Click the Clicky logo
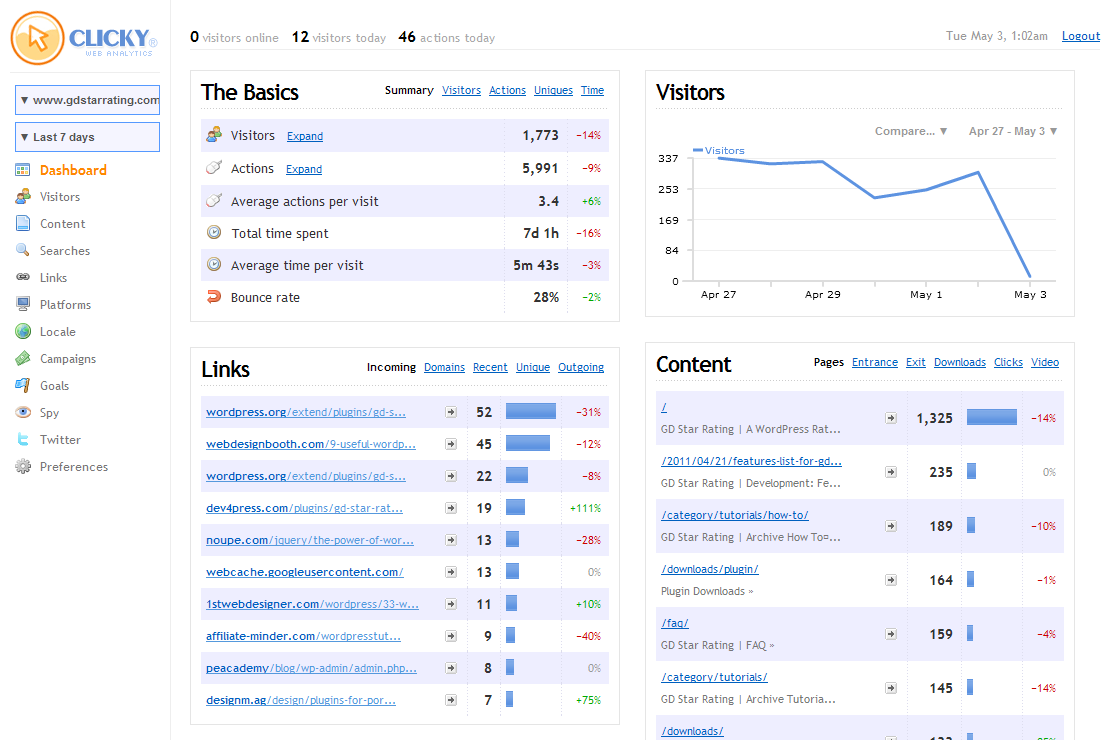Screen dimensions: 1120x740 pos(84,39)
